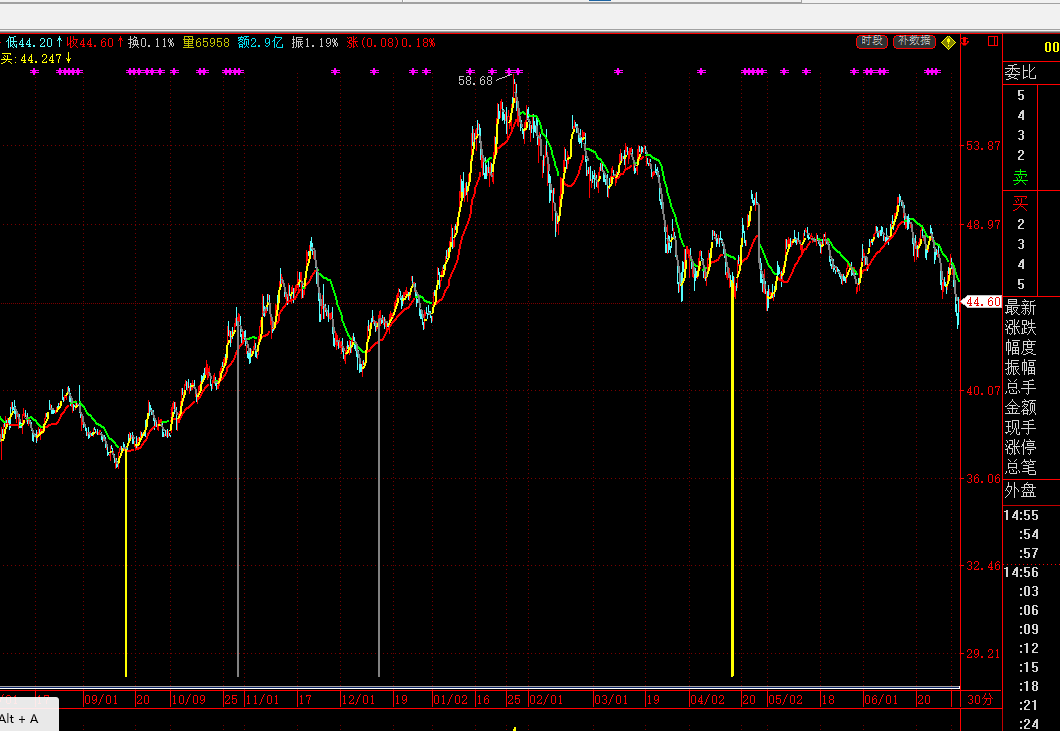Click the 58.68 high price label
The image size is (1060, 731).
(475, 80)
